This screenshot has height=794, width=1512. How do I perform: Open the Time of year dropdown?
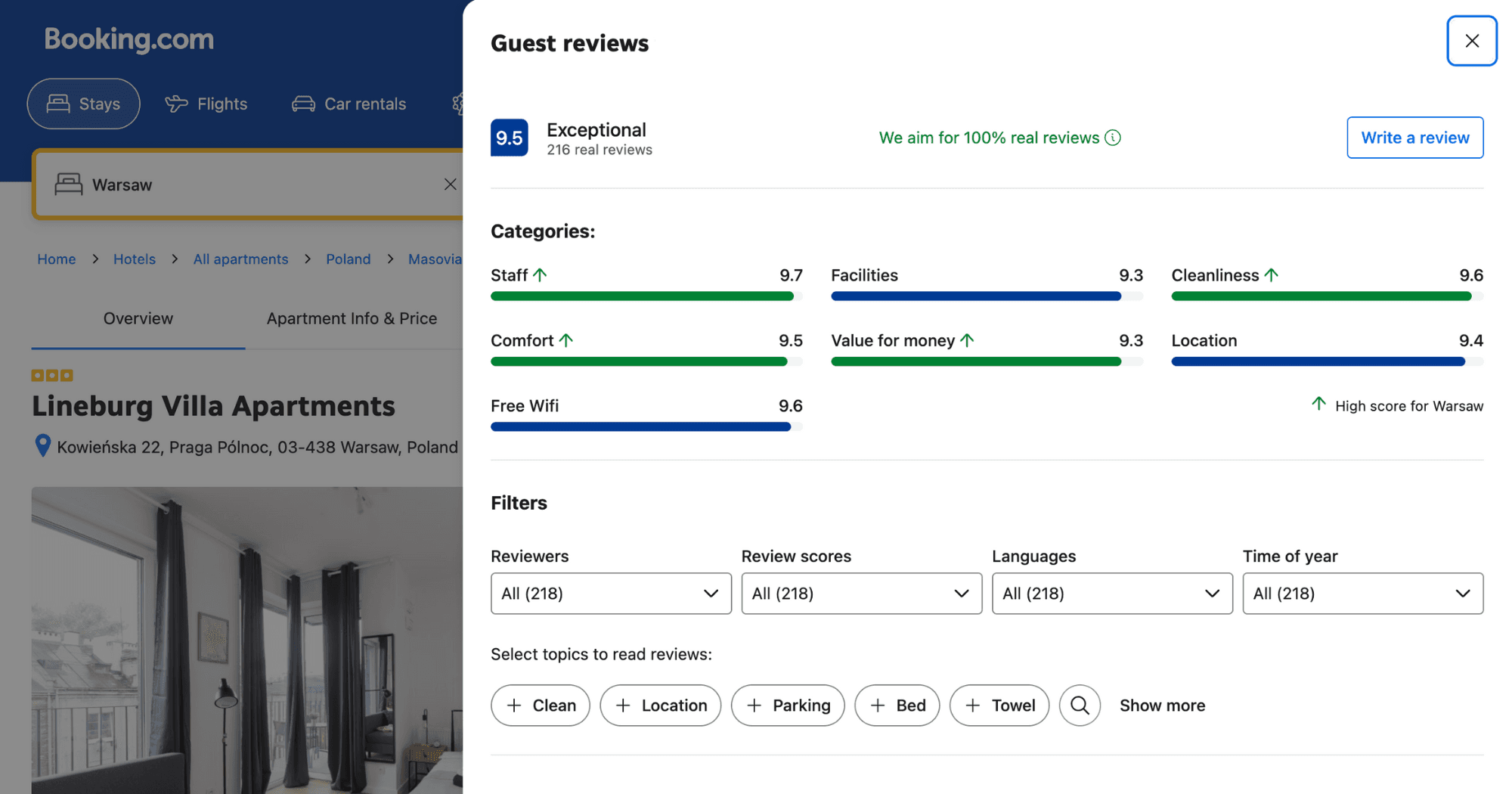(x=1362, y=594)
